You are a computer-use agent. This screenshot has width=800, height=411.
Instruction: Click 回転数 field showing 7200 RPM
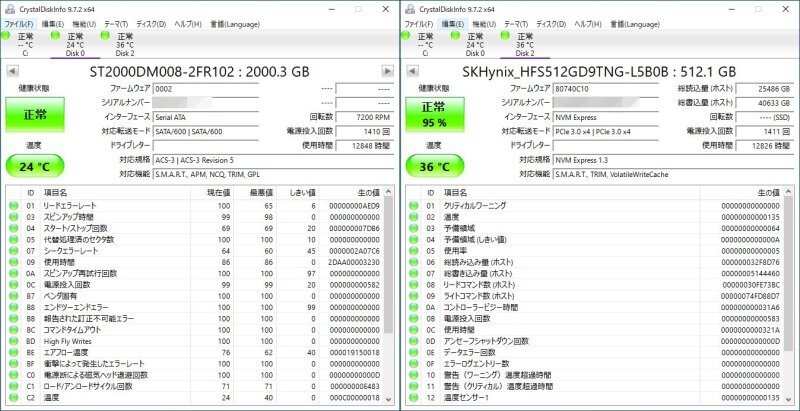point(364,117)
